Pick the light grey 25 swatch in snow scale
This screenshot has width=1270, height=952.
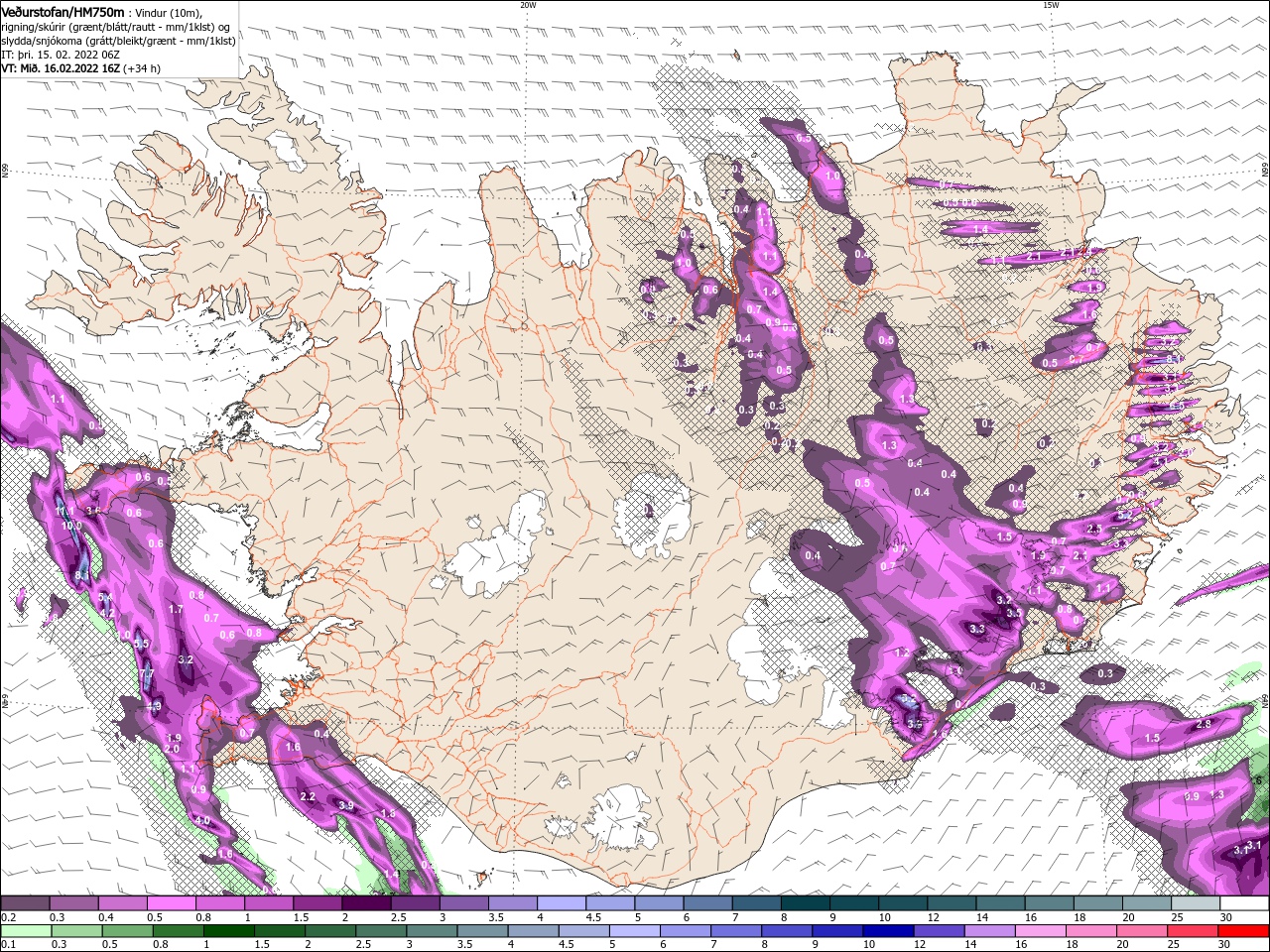point(1196,903)
